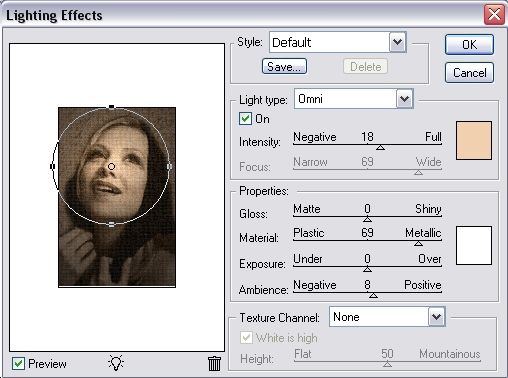Click the light bulb new light icon
This screenshot has height=378, width=508.
(x=116, y=363)
